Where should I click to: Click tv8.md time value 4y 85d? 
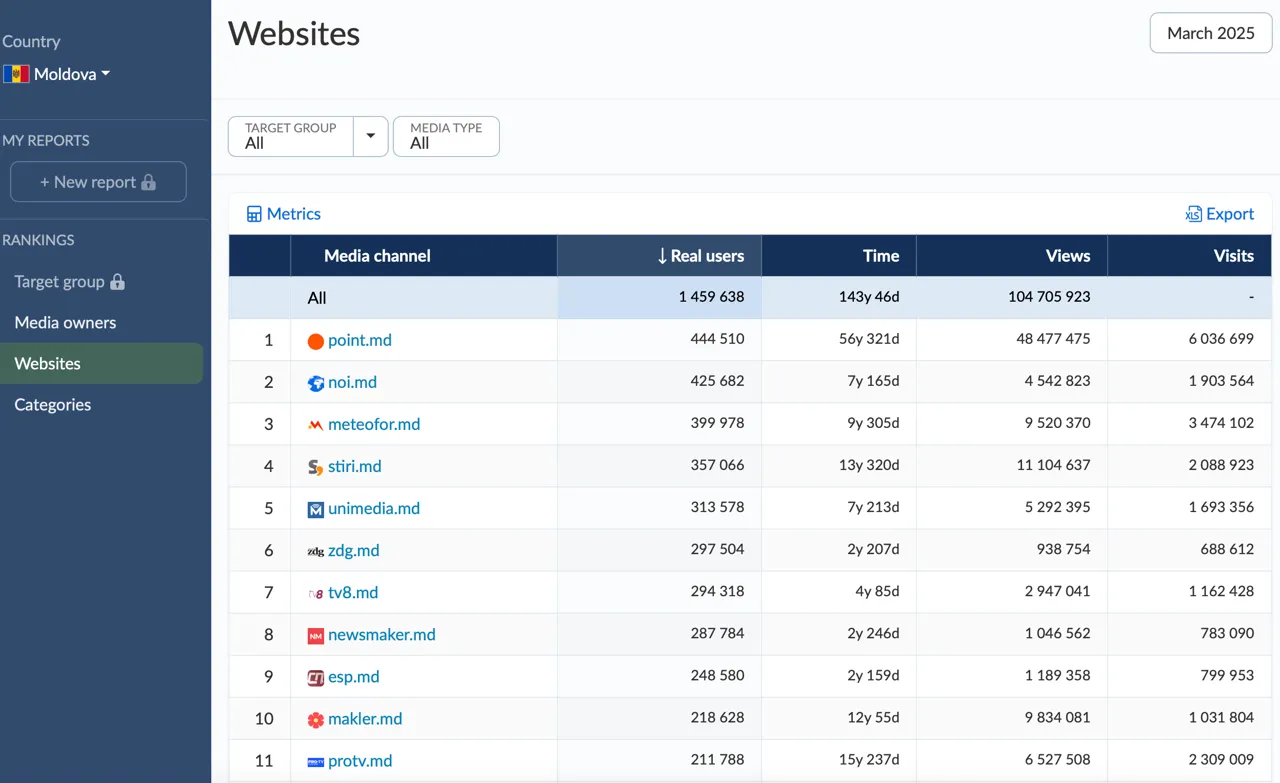coord(877,591)
